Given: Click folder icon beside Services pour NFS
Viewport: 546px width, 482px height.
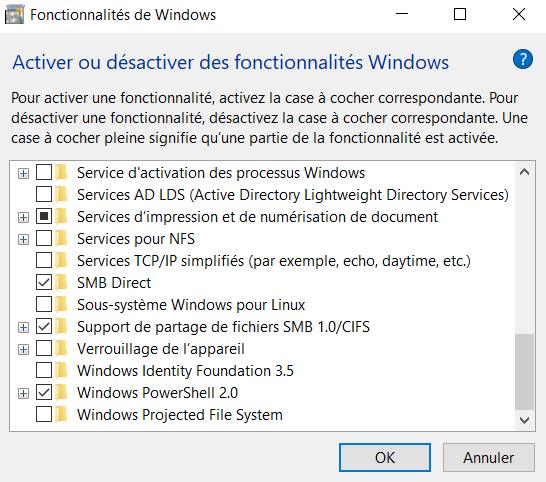Looking at the screenshot, I should [61, 239].
